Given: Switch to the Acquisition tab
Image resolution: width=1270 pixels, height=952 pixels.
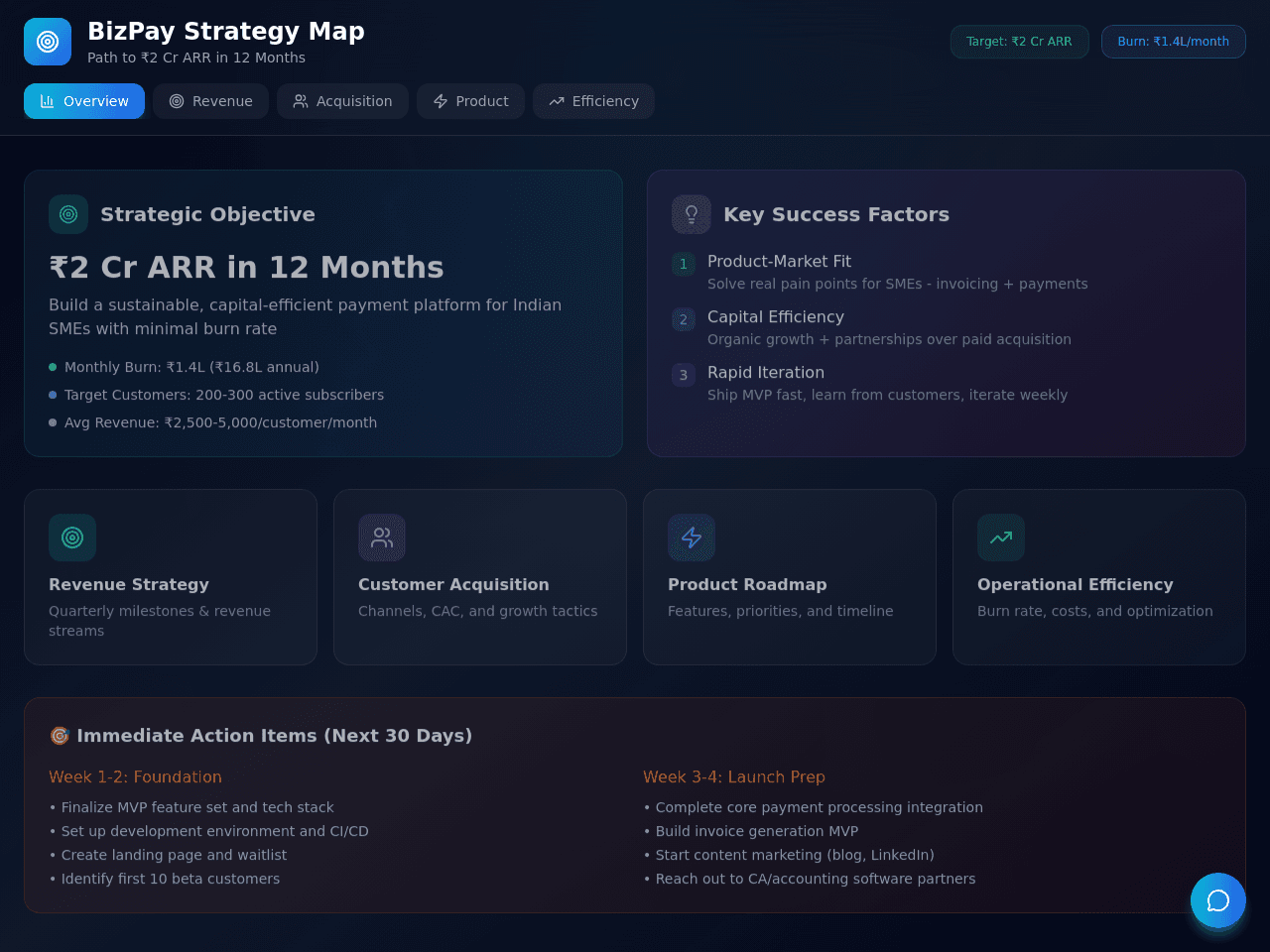Looking at the screenshot, I should [342, 101].
